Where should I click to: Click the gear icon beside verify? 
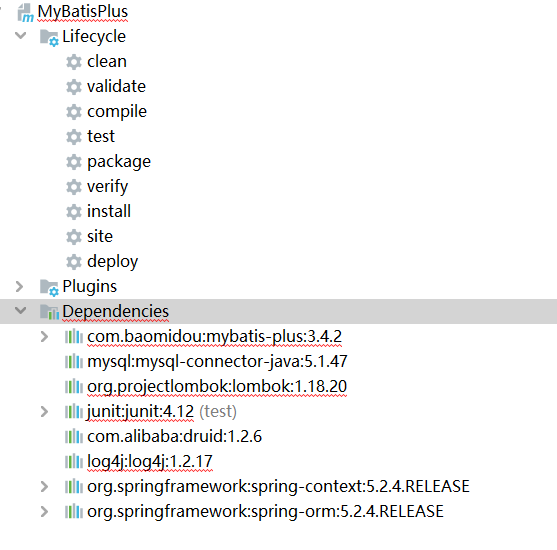tap(74, 187)
